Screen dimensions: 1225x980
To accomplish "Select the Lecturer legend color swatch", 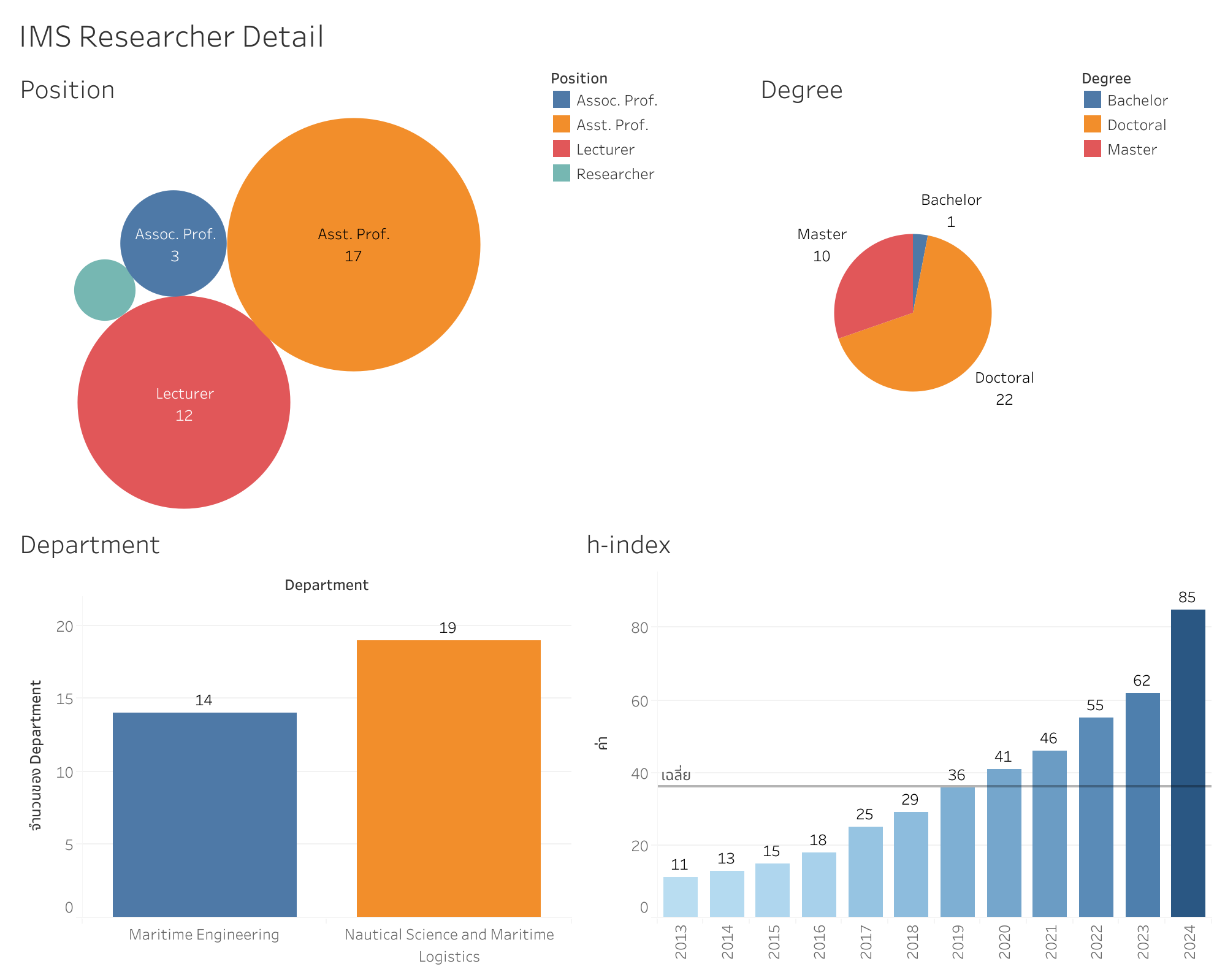I will (x=561, y=149).
